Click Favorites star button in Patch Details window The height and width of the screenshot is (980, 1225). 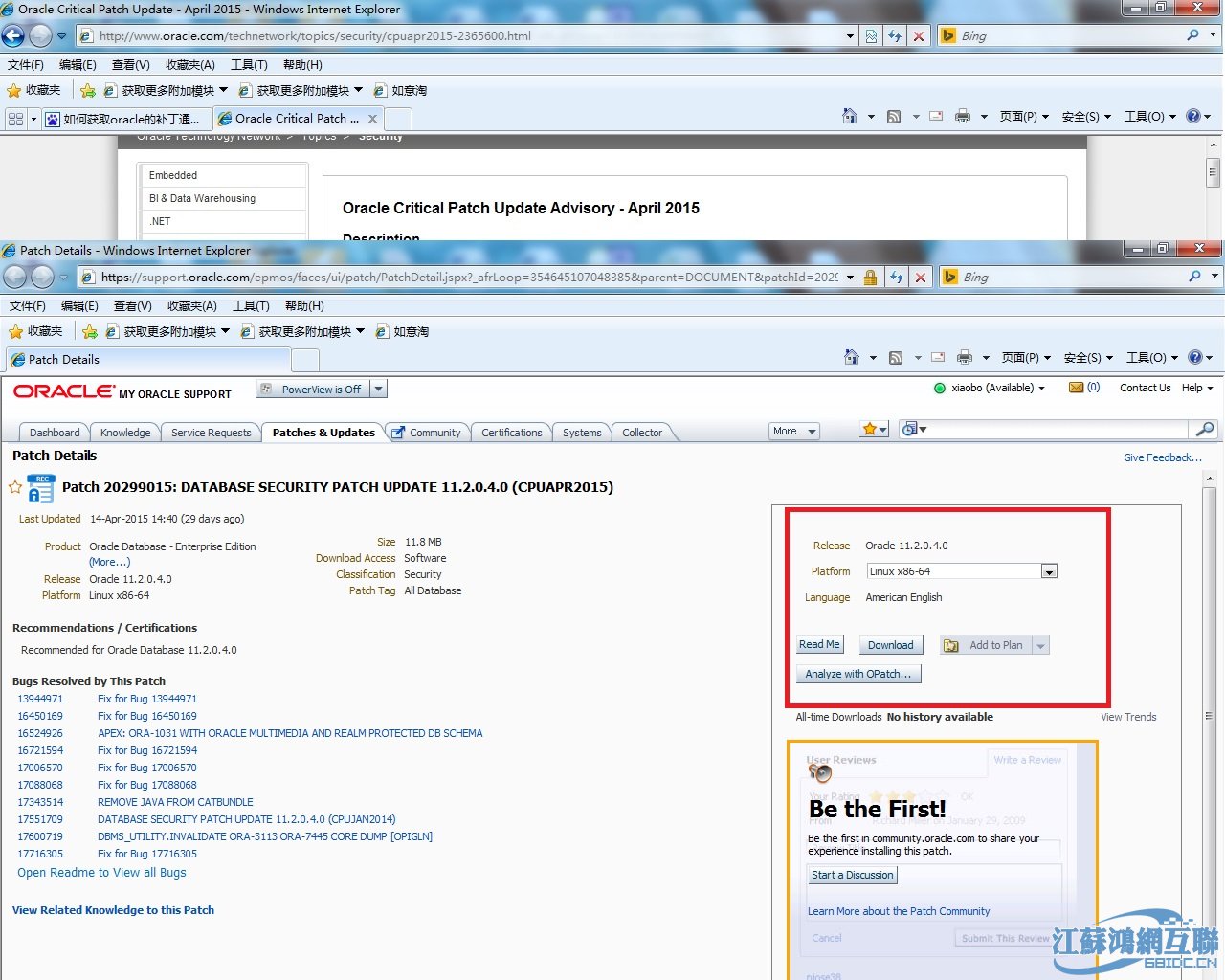click(x=35, y=331)
